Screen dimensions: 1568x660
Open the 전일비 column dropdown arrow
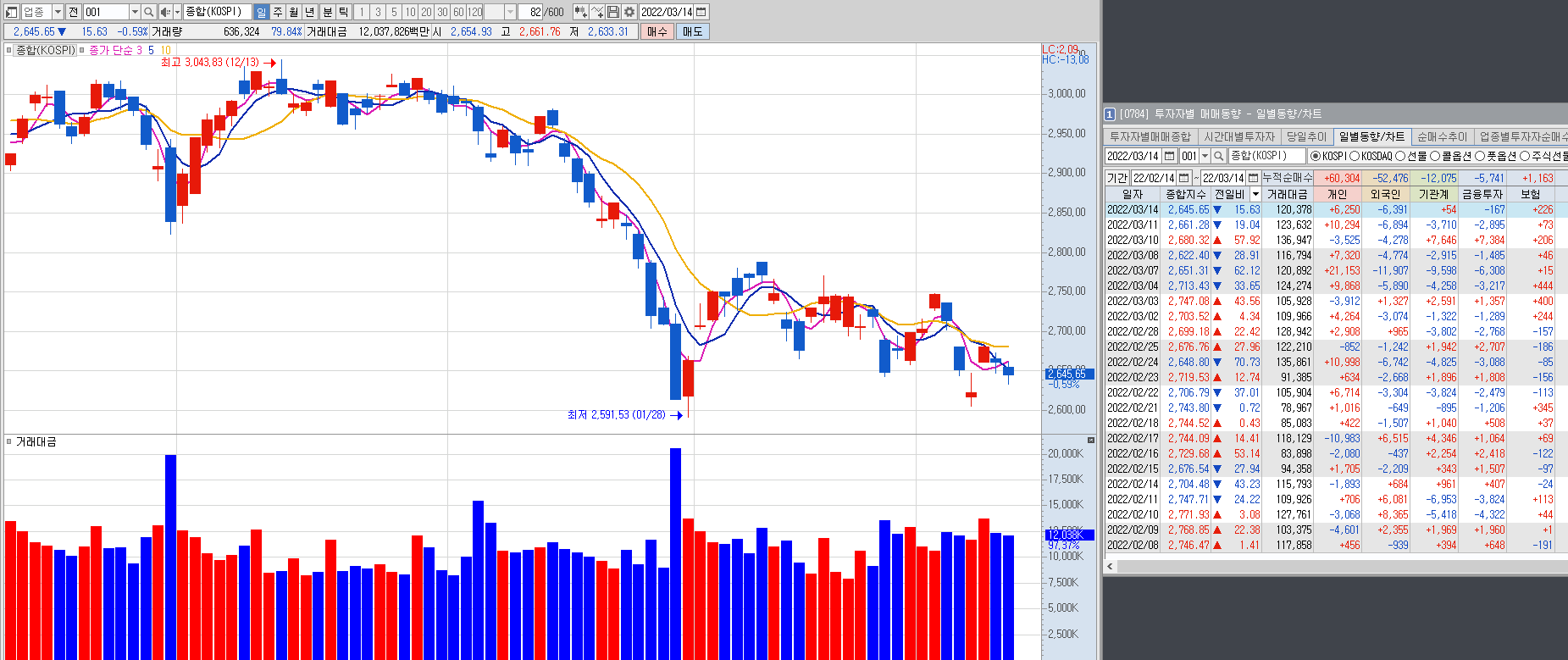click(x=1255, y=194)
